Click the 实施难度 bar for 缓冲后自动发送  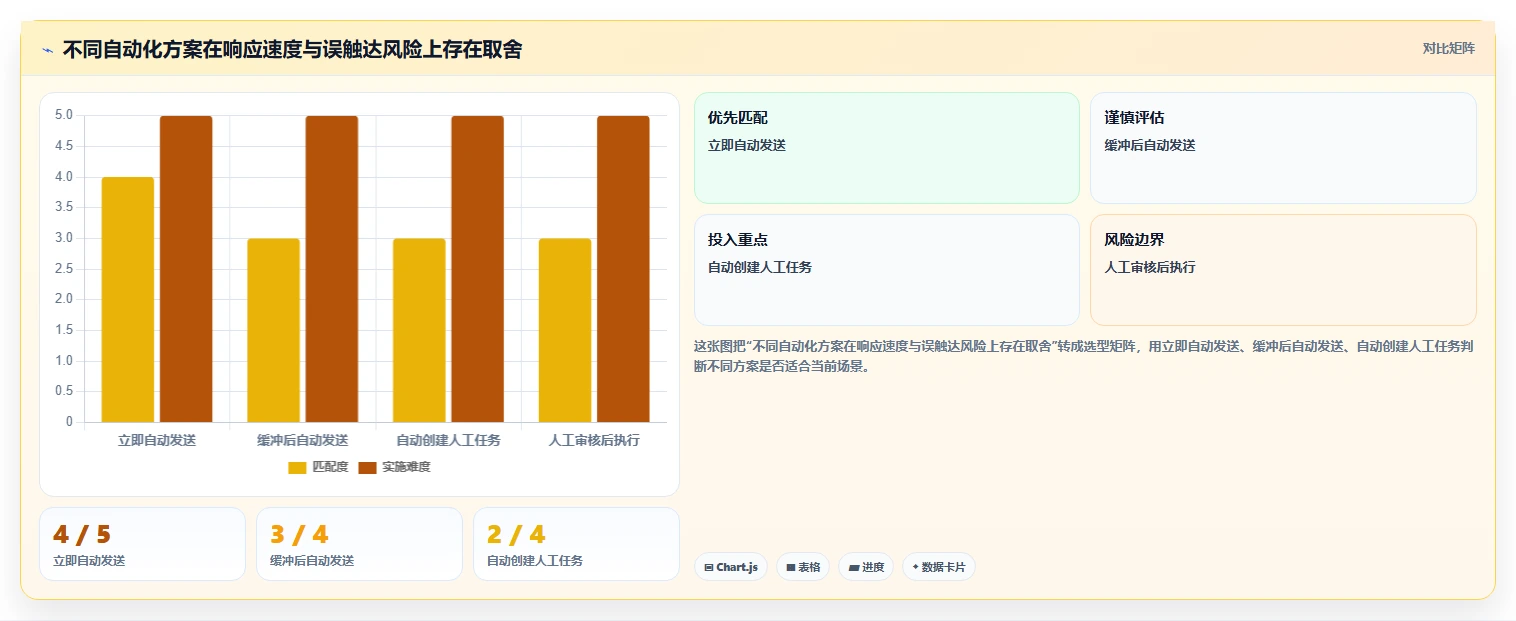[x=332, y=269]
